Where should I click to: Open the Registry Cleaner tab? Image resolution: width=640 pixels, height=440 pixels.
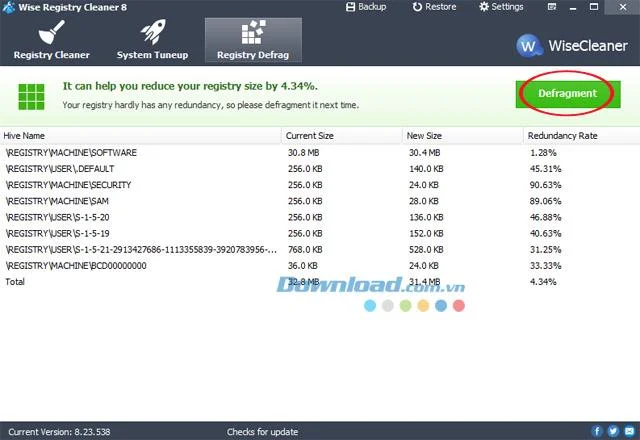(x=51, y=40)
